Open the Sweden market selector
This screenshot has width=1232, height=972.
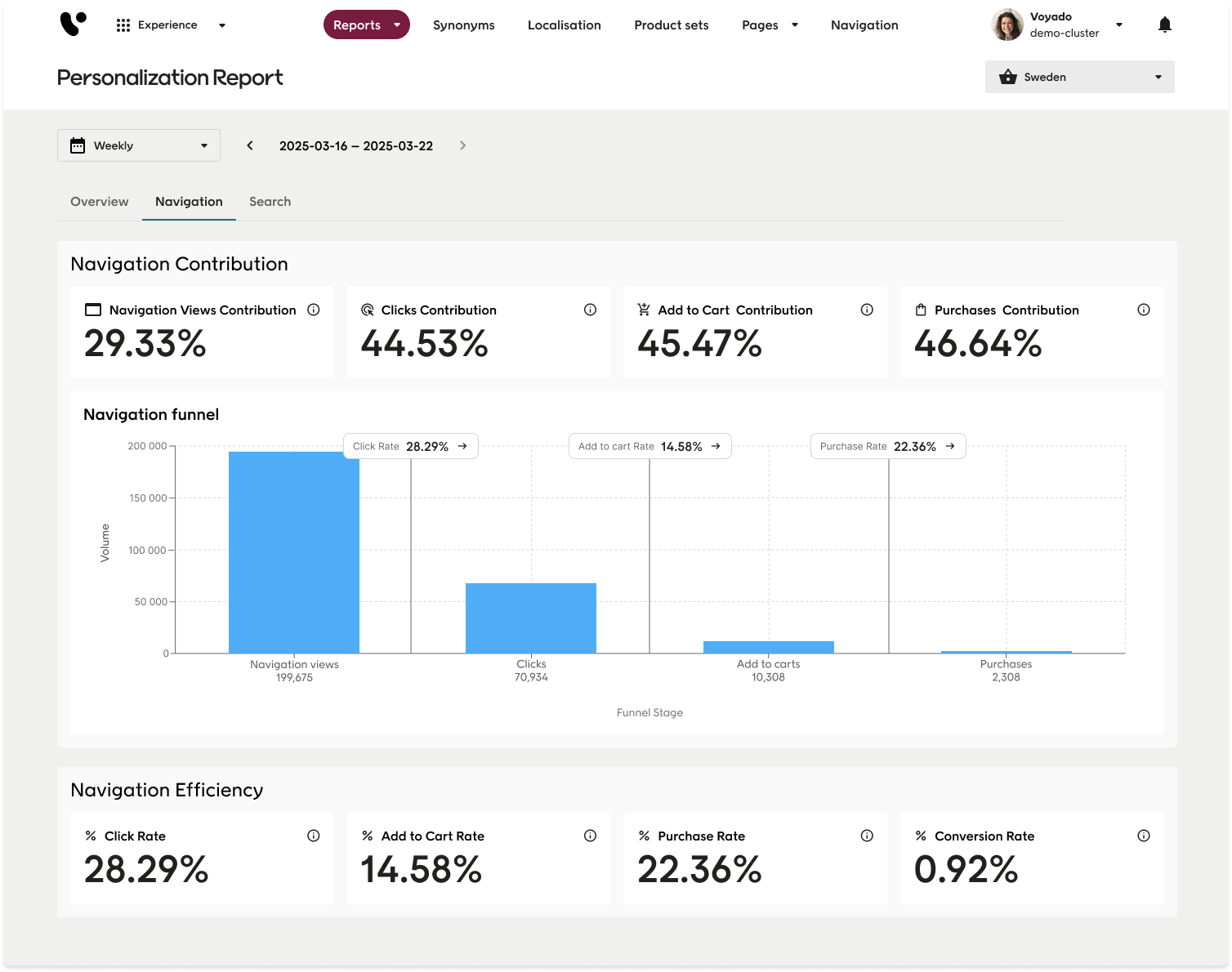1079,77
